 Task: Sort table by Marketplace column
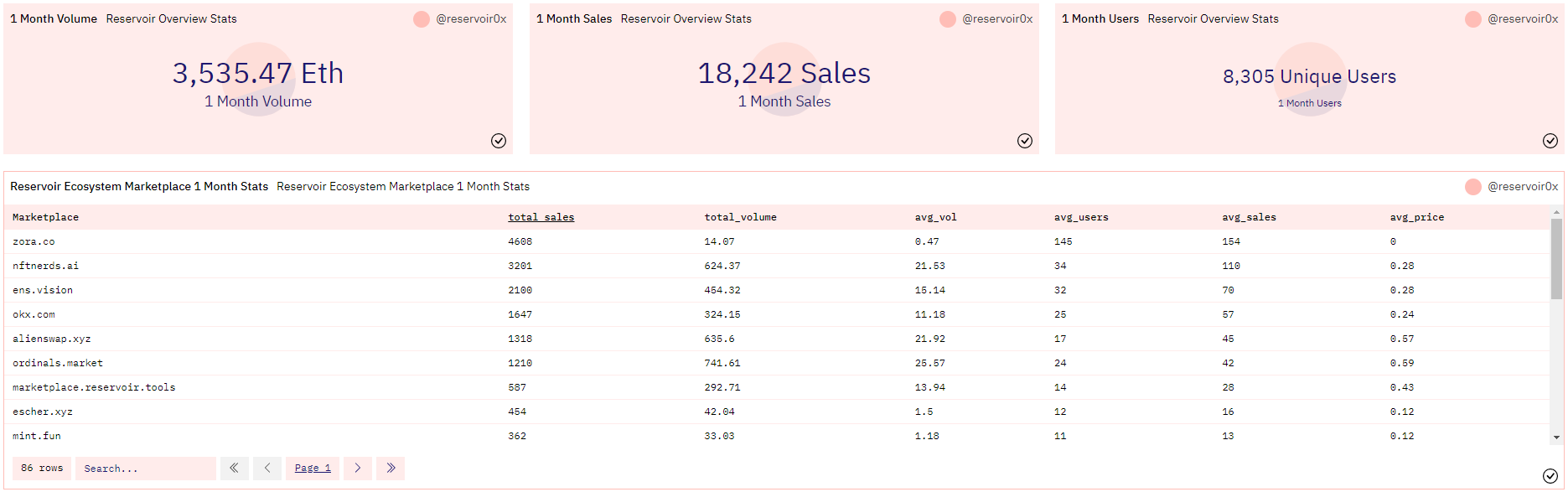pyautogui.click(x=45, y=217)
